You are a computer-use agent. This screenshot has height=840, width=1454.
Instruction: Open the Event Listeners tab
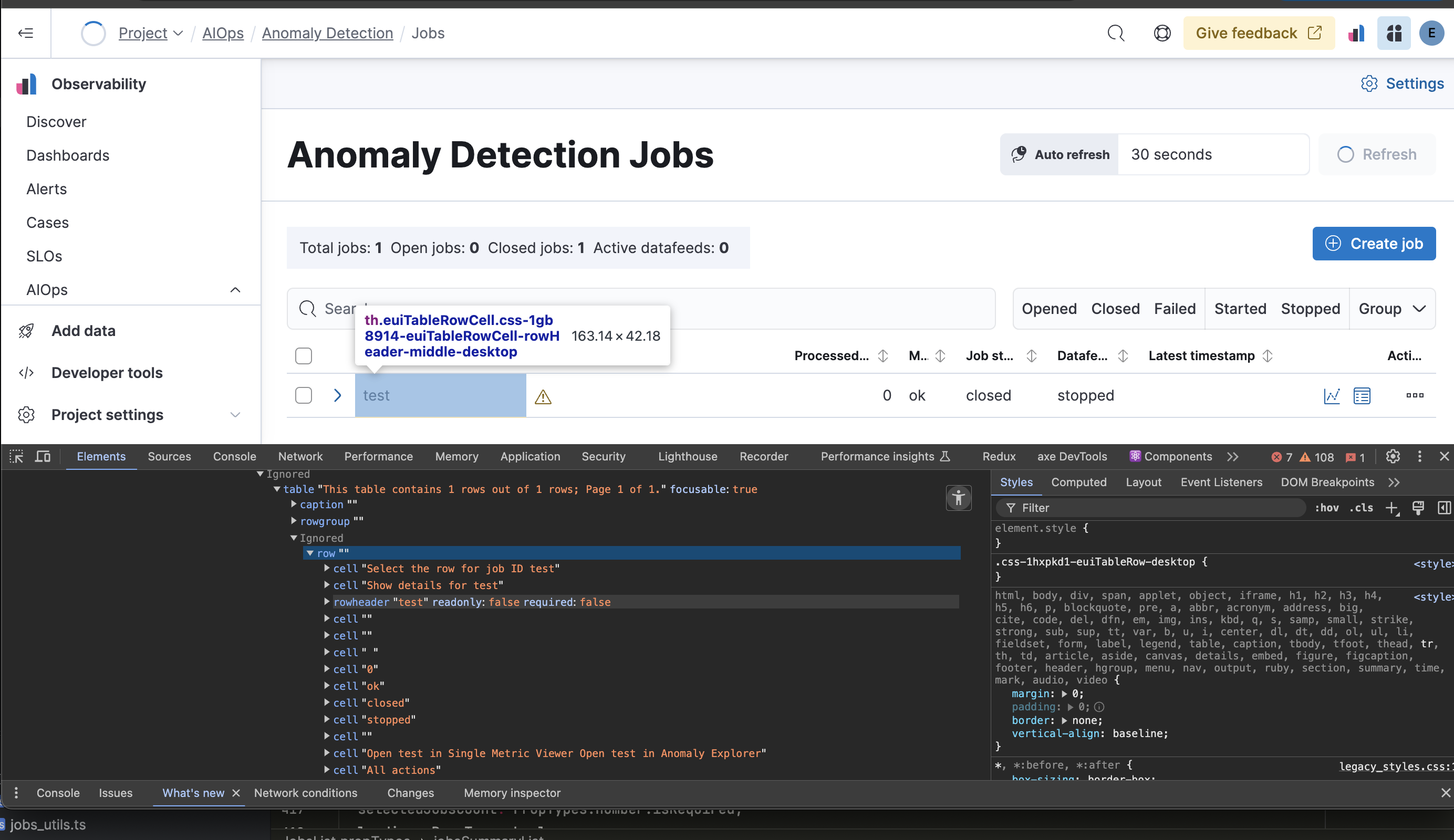(1221, 482)
